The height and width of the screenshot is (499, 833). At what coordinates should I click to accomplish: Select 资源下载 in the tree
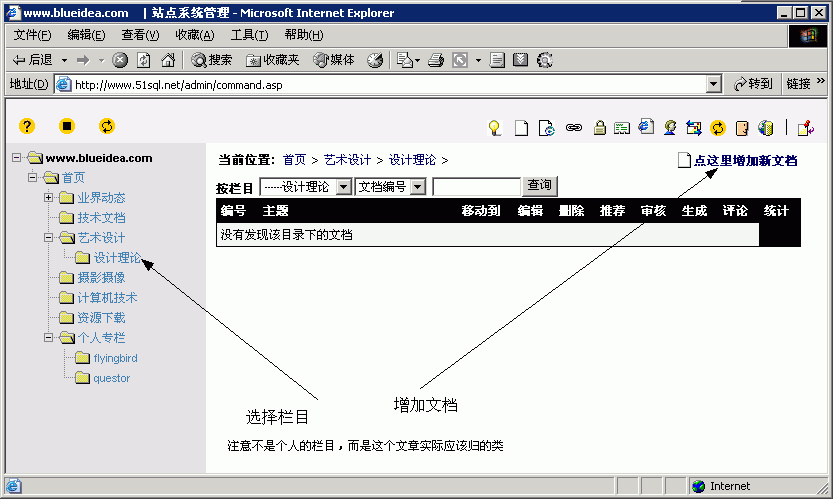101,318
